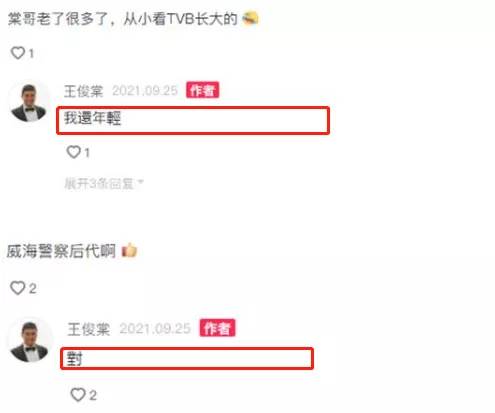The height and width of the screenshot is (413, 495).
Task: Click the comment 棠哥老了很多了
Action: 58,19
